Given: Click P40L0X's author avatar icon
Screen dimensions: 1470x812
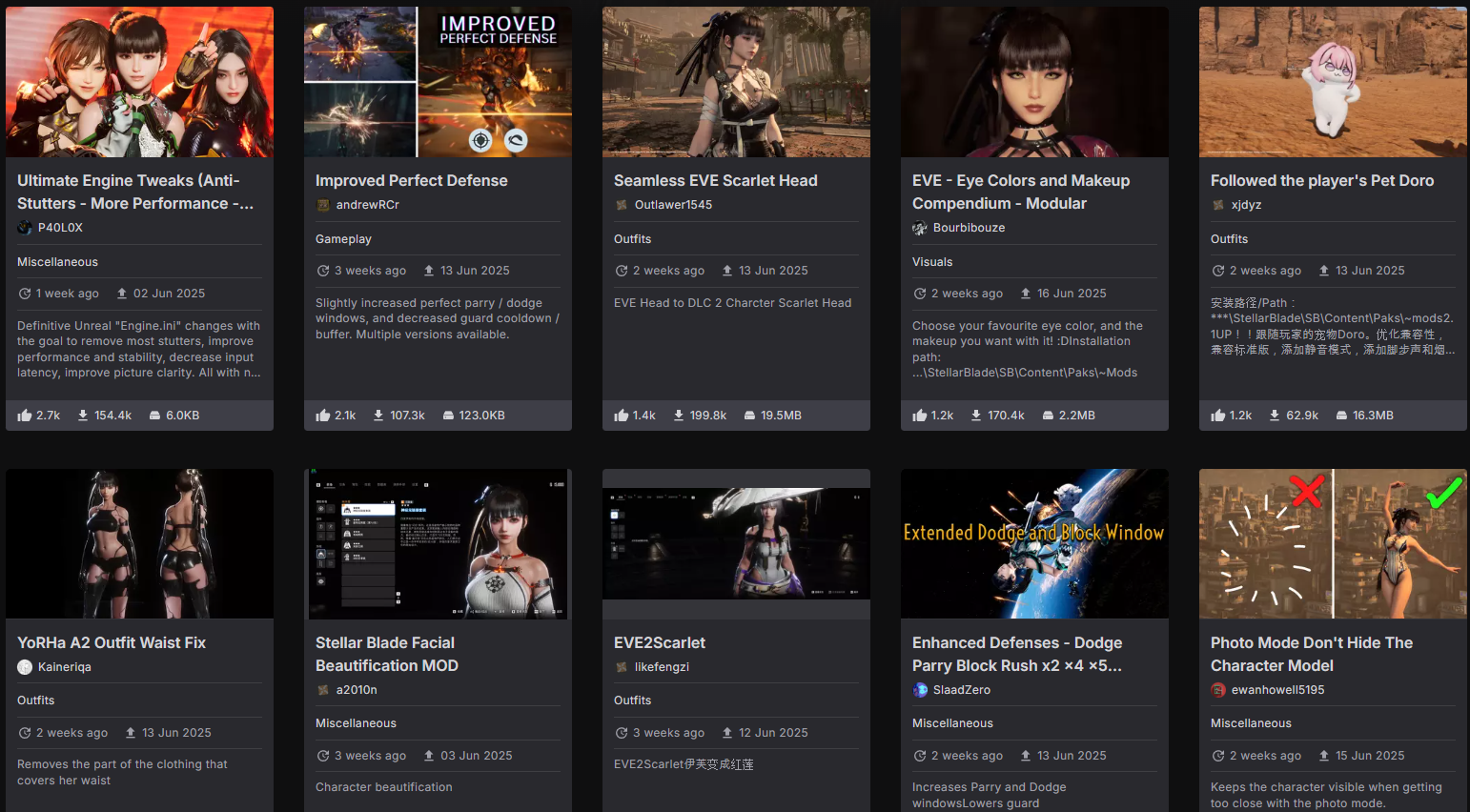Looking at the screenshot, I should (x=25, y=228).
